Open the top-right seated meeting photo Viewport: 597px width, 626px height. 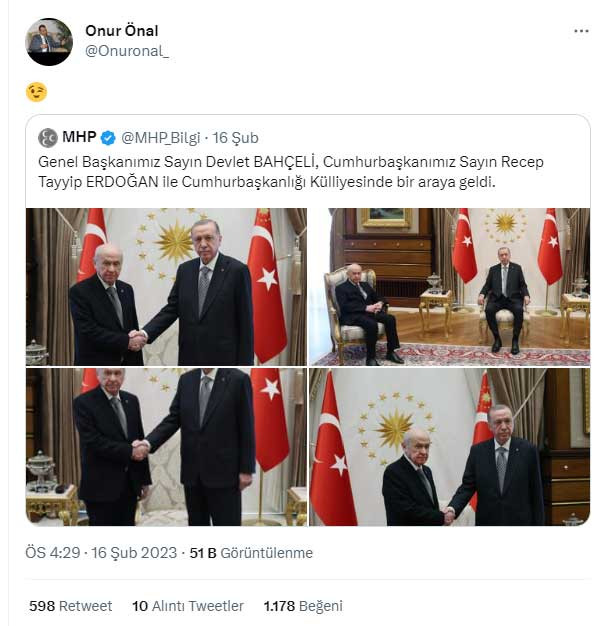click(x=450, y=287)
